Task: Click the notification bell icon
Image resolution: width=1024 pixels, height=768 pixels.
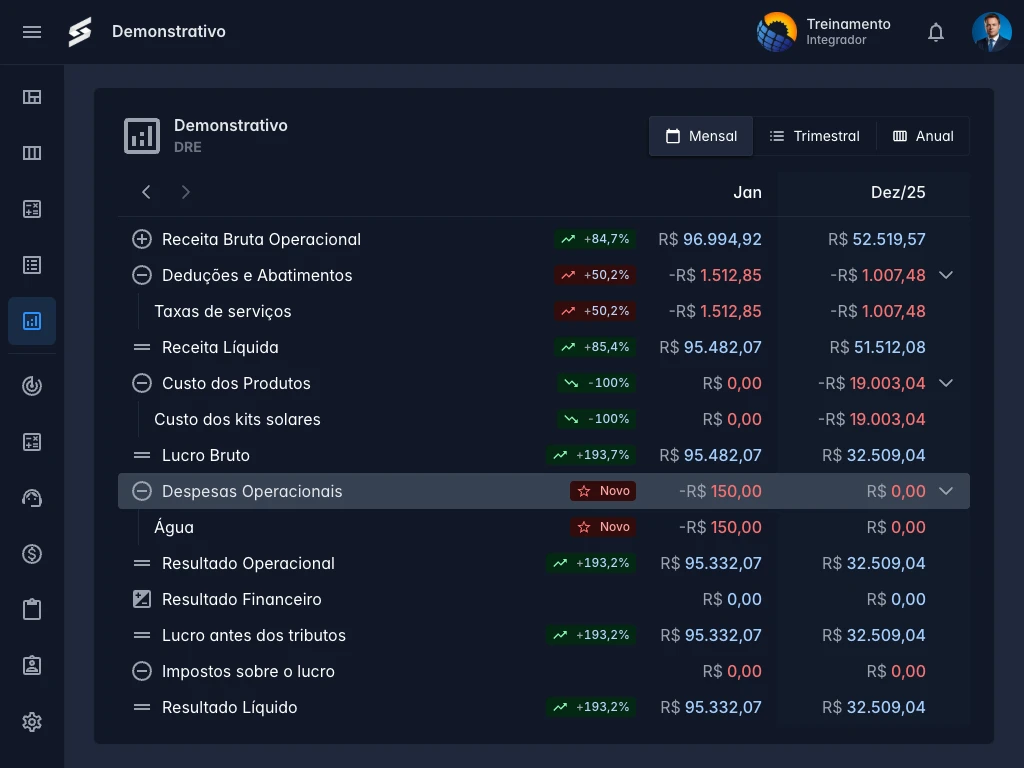Action: tap(936, 32)
